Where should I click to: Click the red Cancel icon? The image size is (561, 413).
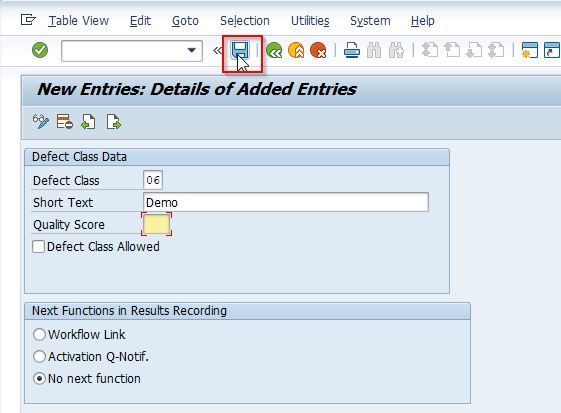pos(318,50)
